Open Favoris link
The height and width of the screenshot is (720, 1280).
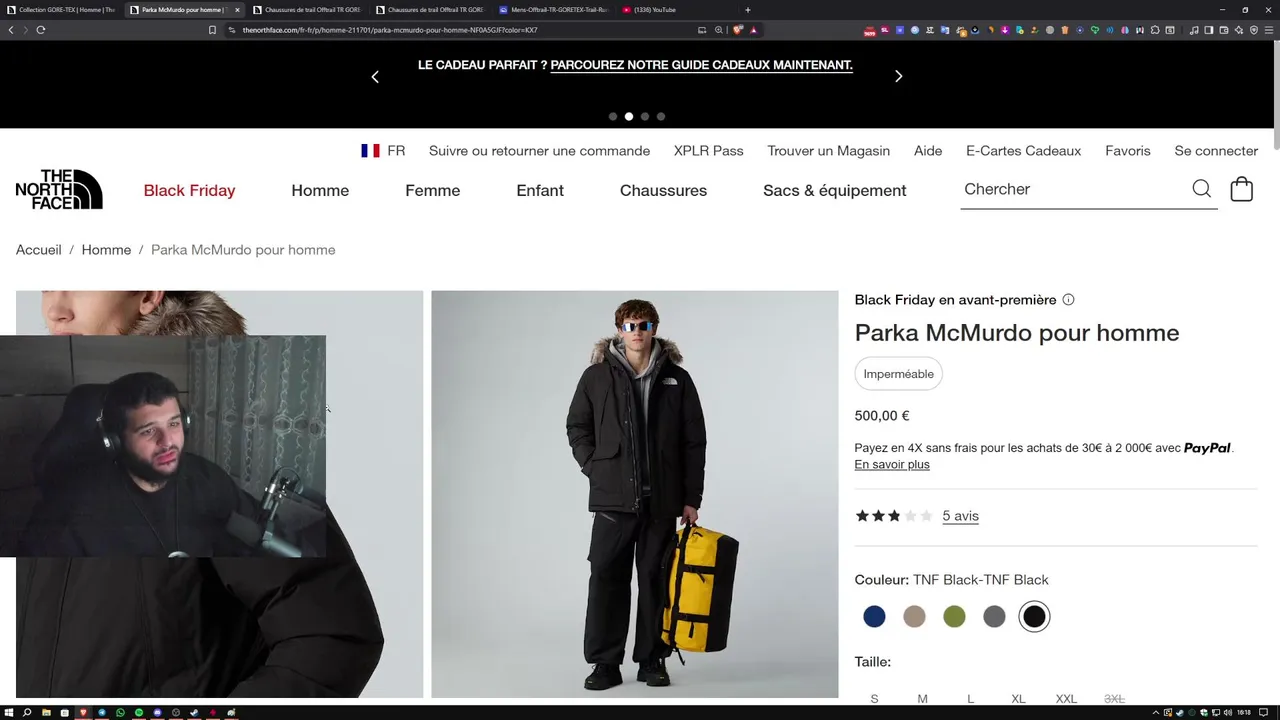click(x=1128, y=151)
